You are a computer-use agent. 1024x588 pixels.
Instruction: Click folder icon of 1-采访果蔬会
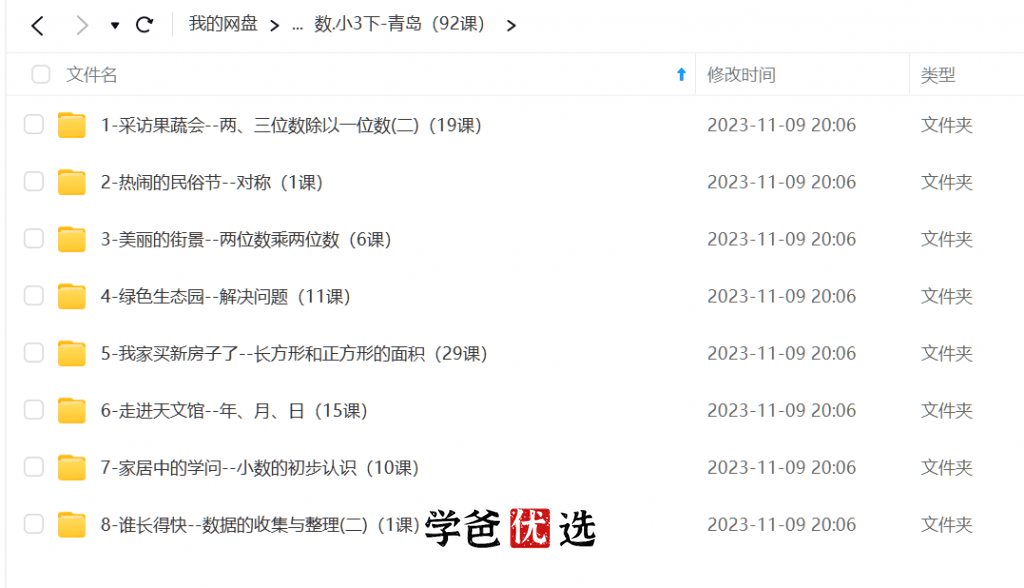[72, 125]
